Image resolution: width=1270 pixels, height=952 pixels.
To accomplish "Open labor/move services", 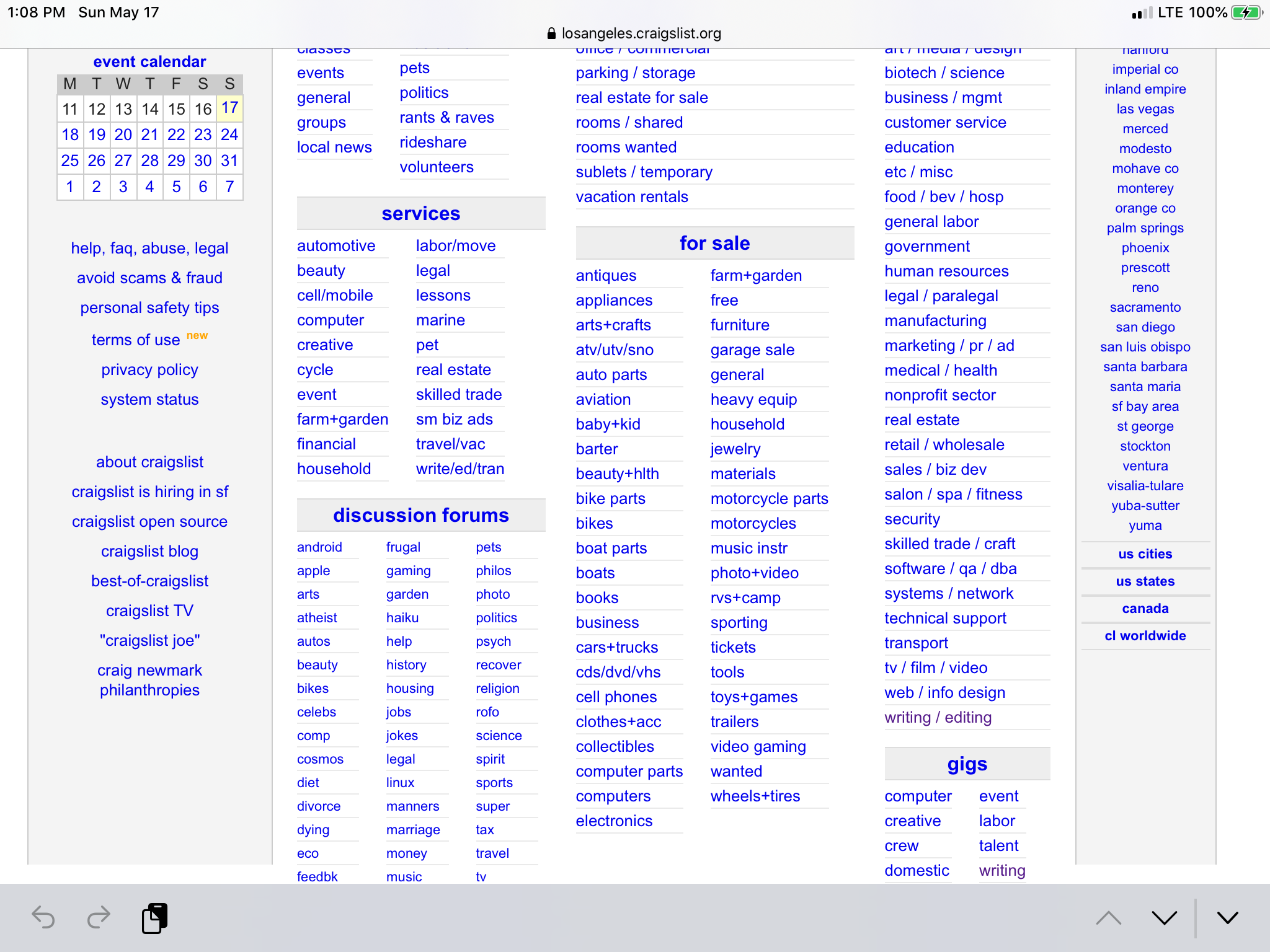I will pyautogui.click(x=456, y=245).
